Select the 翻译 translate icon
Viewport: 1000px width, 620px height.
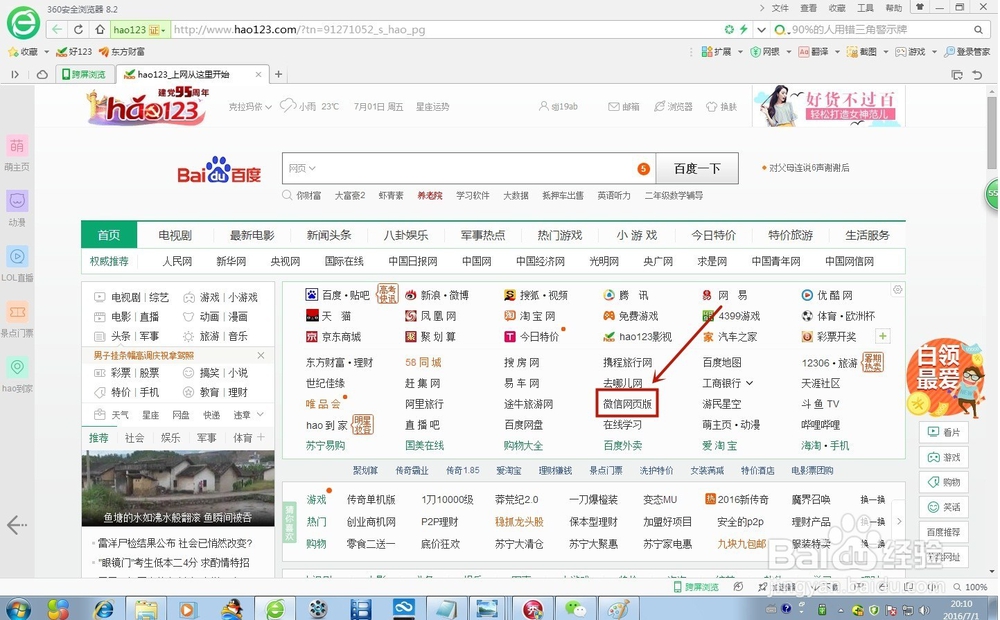point(802,52)
